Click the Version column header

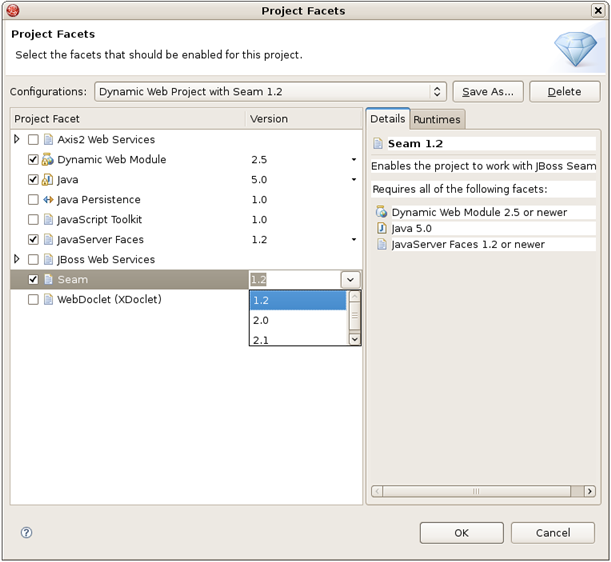(x=269, y=119)
